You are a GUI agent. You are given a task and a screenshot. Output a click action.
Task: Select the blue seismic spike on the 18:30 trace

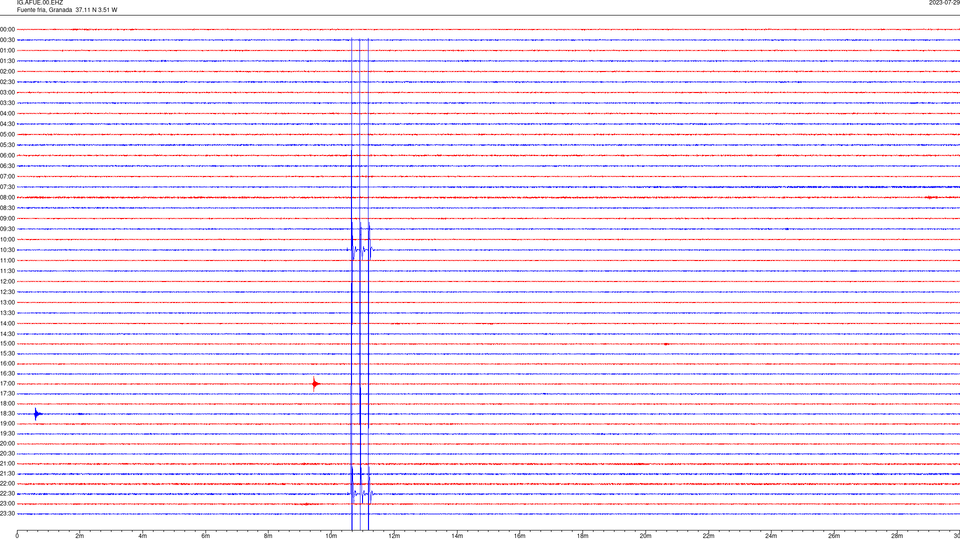click(37, 414)
